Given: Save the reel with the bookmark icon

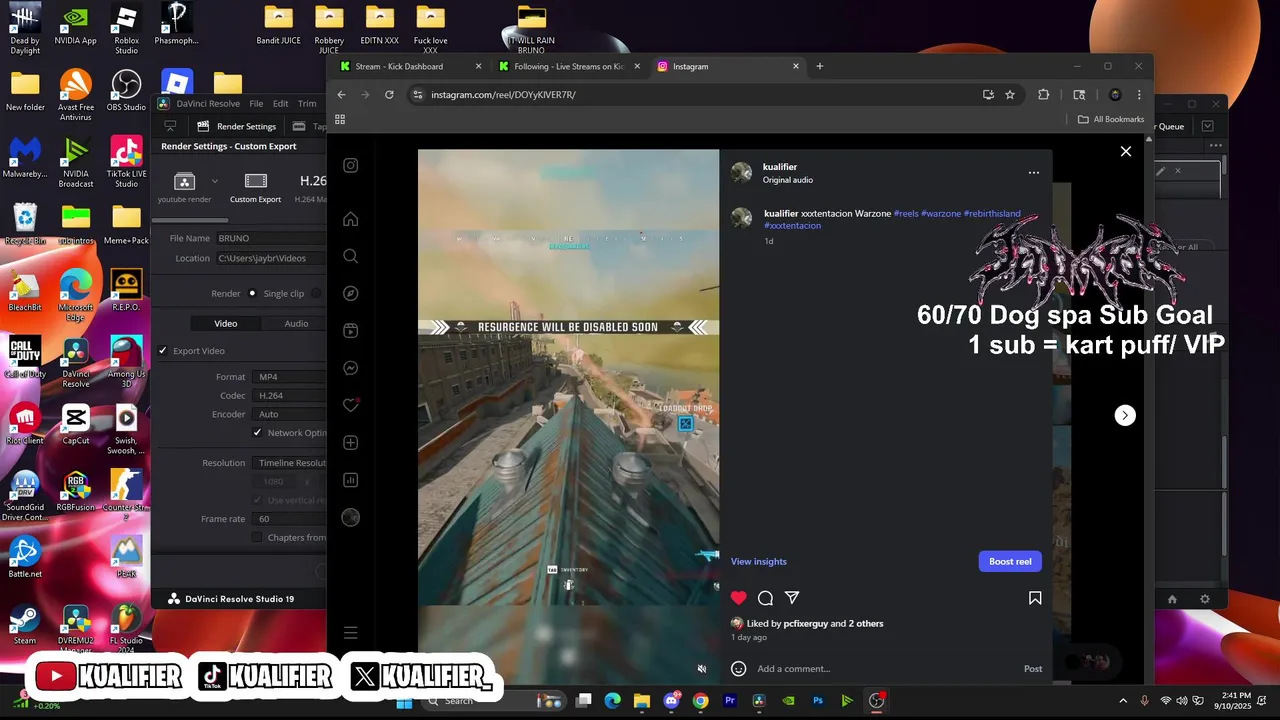Looking at the screenshot, I should 1035,598.
